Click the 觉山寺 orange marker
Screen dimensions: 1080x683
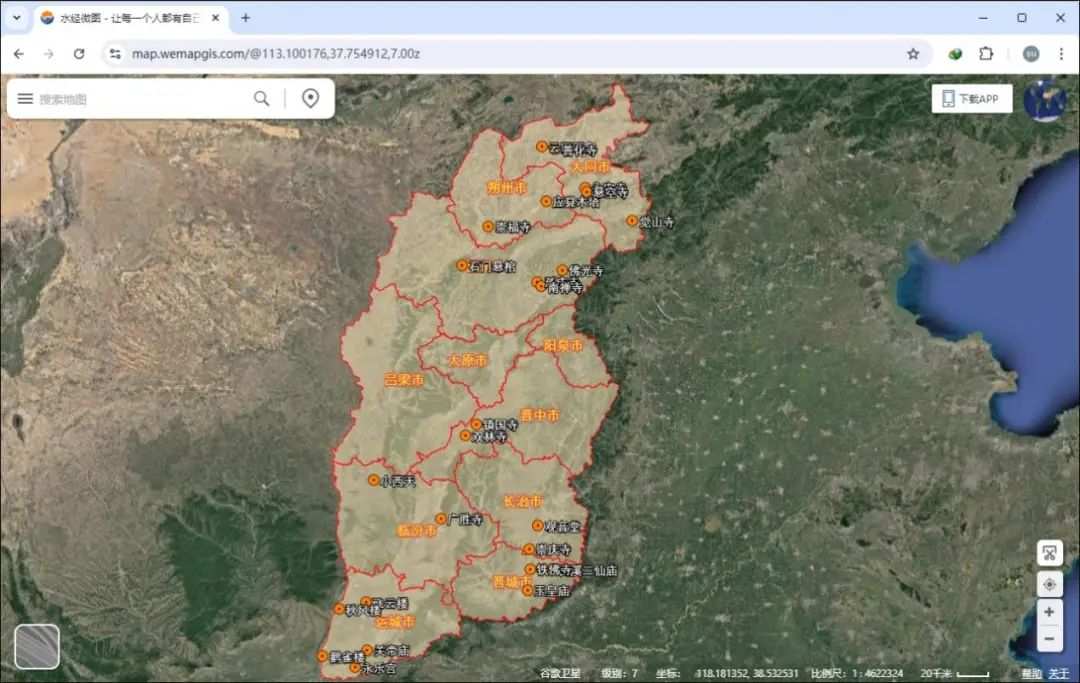pyautogui.click(x=632, y=221)
